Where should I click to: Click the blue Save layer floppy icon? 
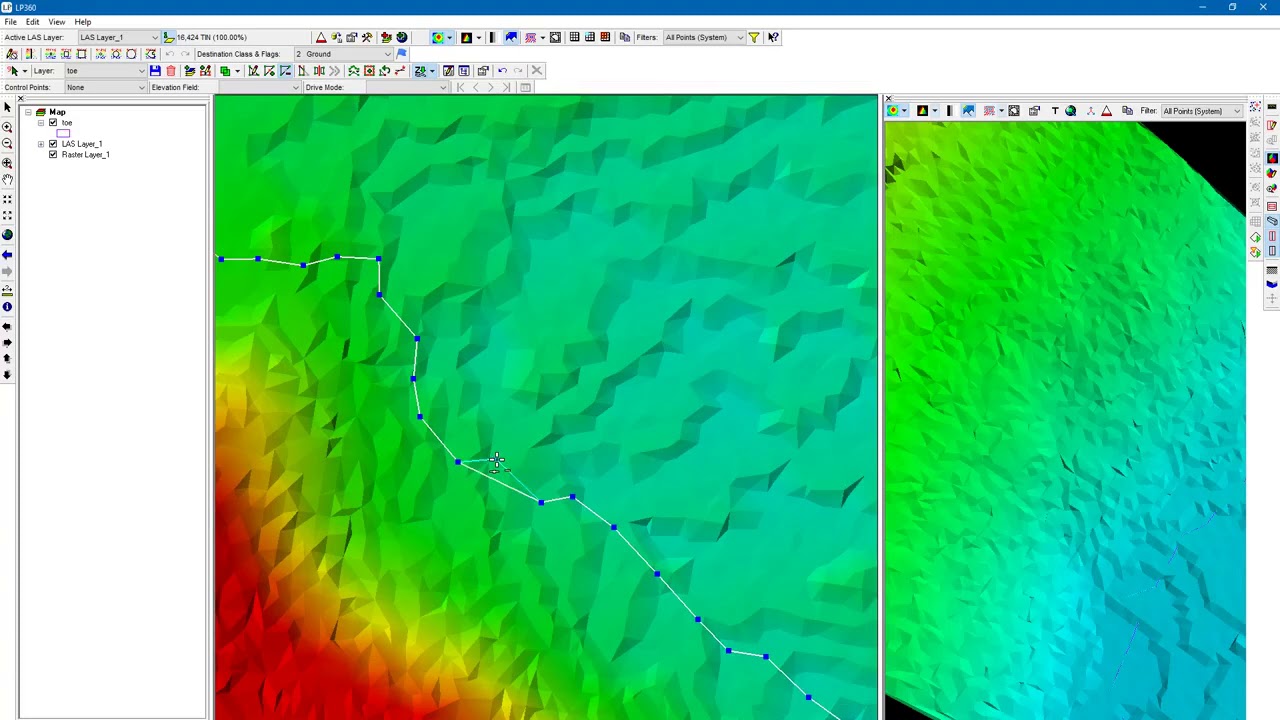click(155, 71)
